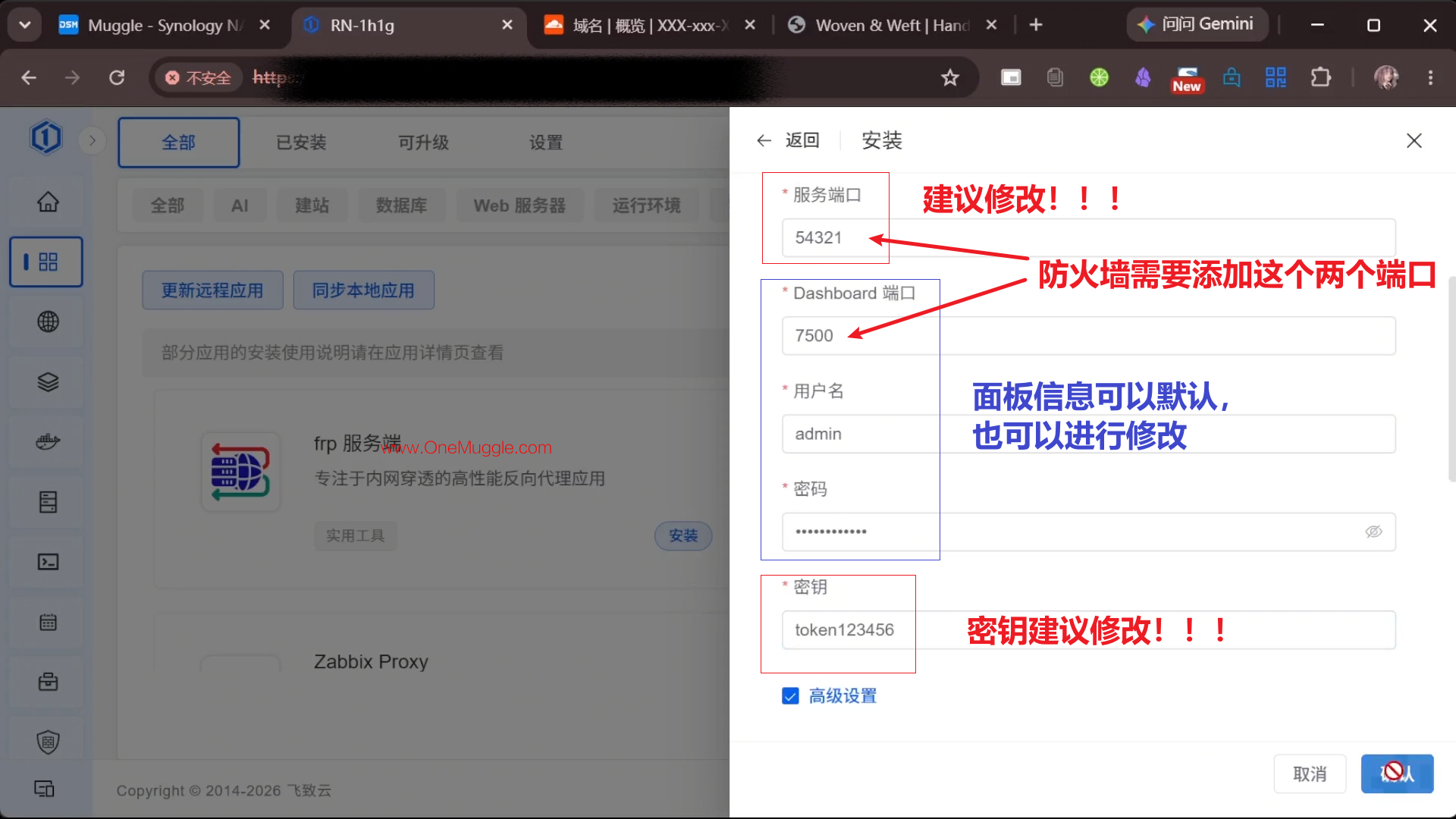The height and width of the screenshot is (819, 1456).
Task: Select the app store grid icon in sidebar
Action: pyautogui.click(x=48, y=262)
